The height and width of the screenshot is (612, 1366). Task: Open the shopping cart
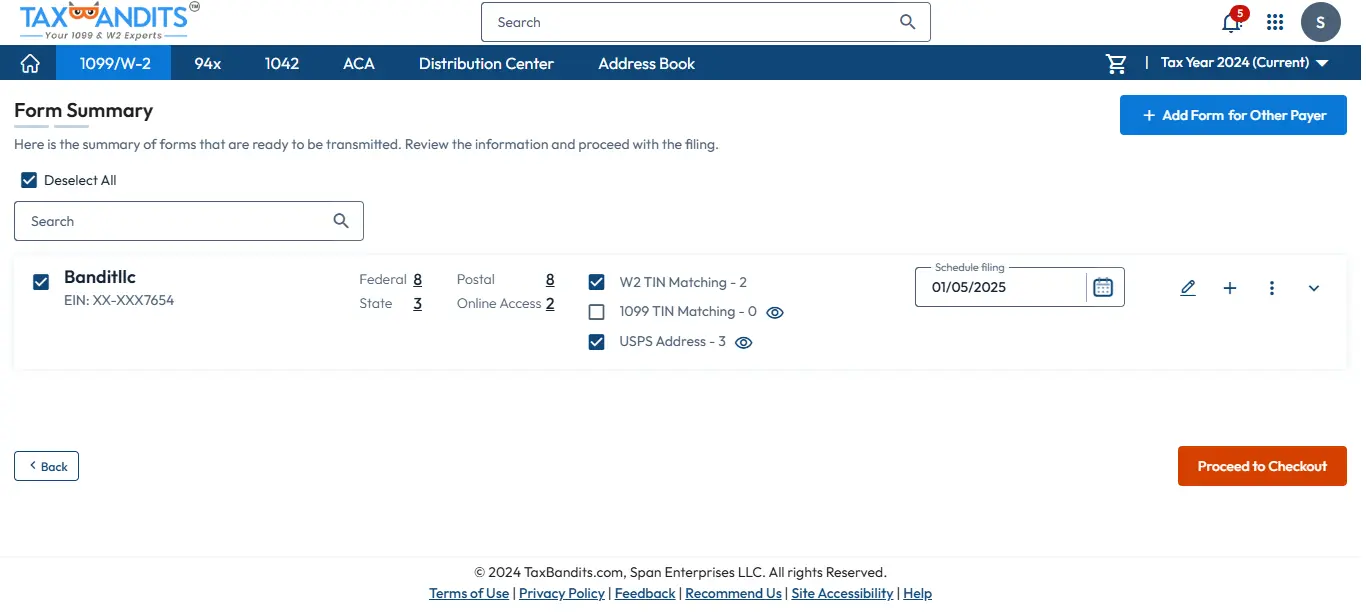(x=1116, y=63)
